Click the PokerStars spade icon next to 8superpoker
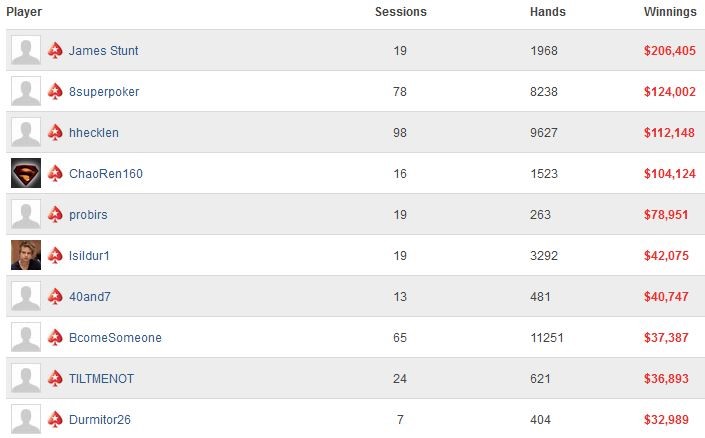The image size is (705, 438). point(55,91)
